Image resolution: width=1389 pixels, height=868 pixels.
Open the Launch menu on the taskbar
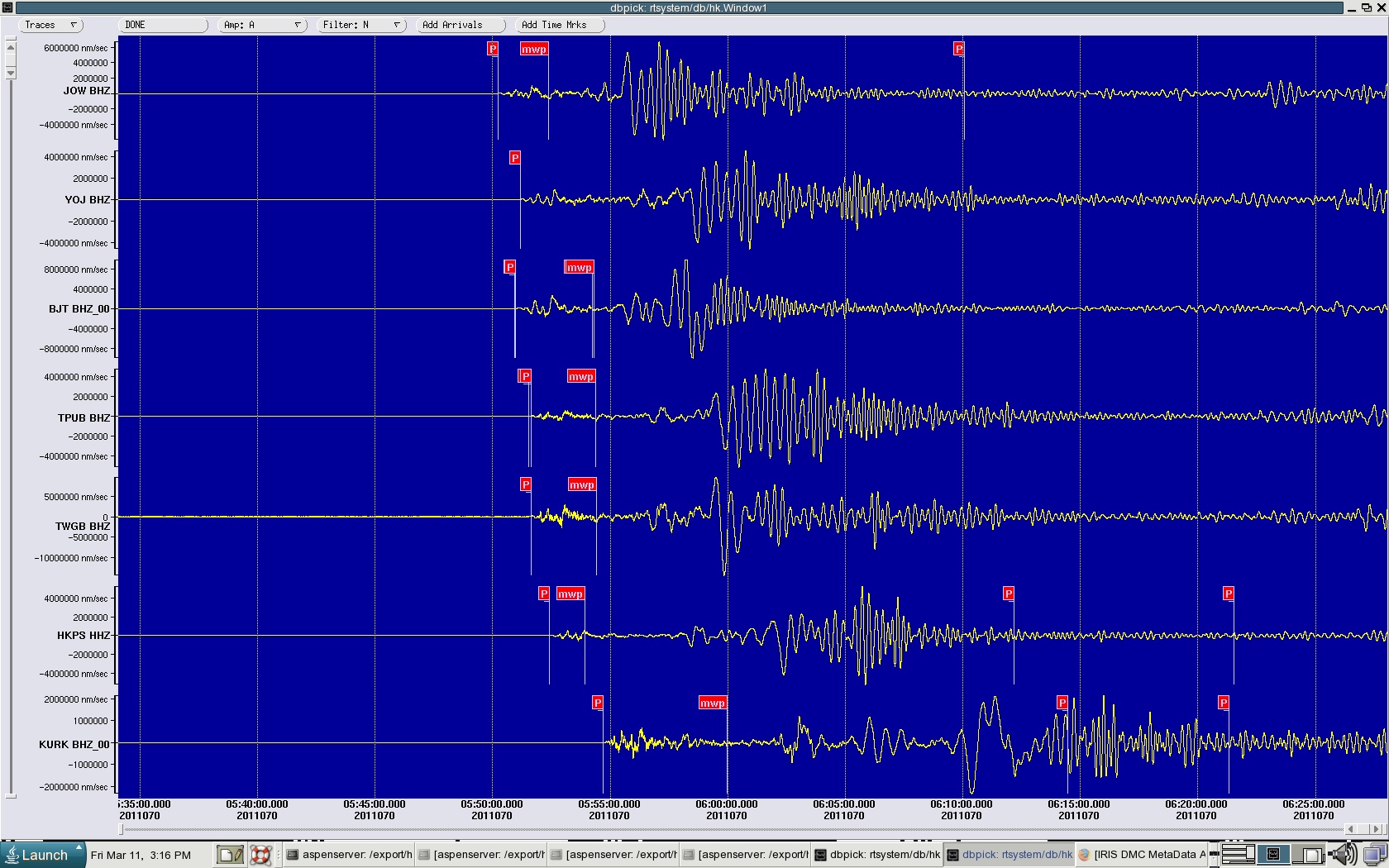click(41, 856)
